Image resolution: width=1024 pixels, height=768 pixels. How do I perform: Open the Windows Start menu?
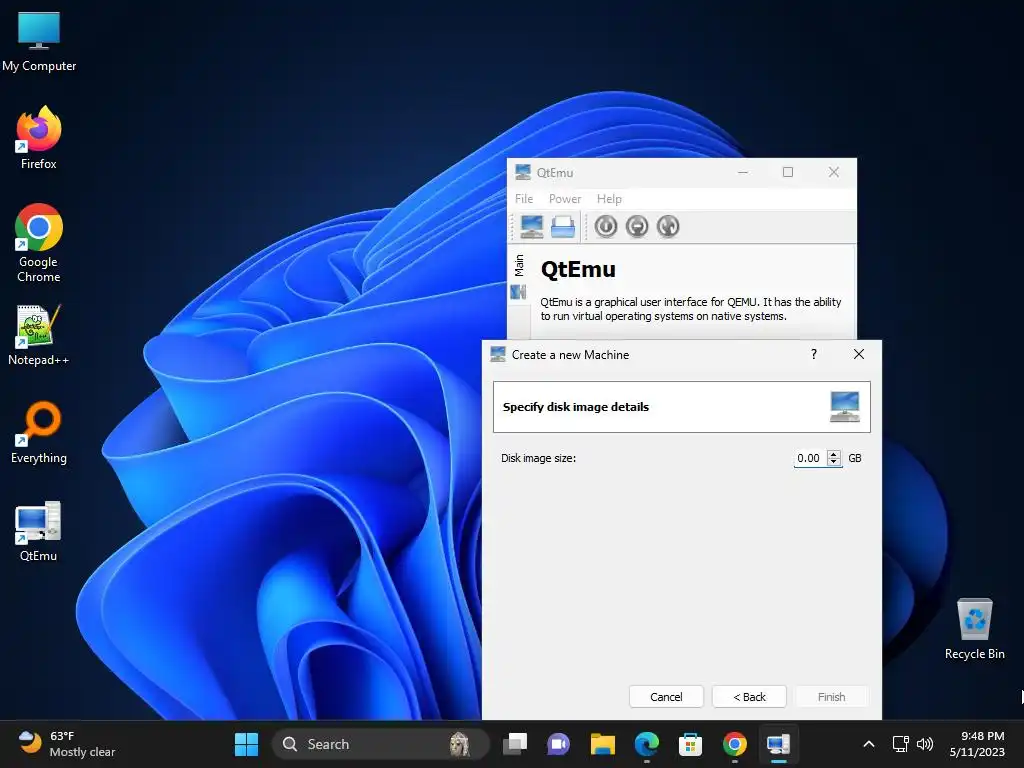coord(247,744)
